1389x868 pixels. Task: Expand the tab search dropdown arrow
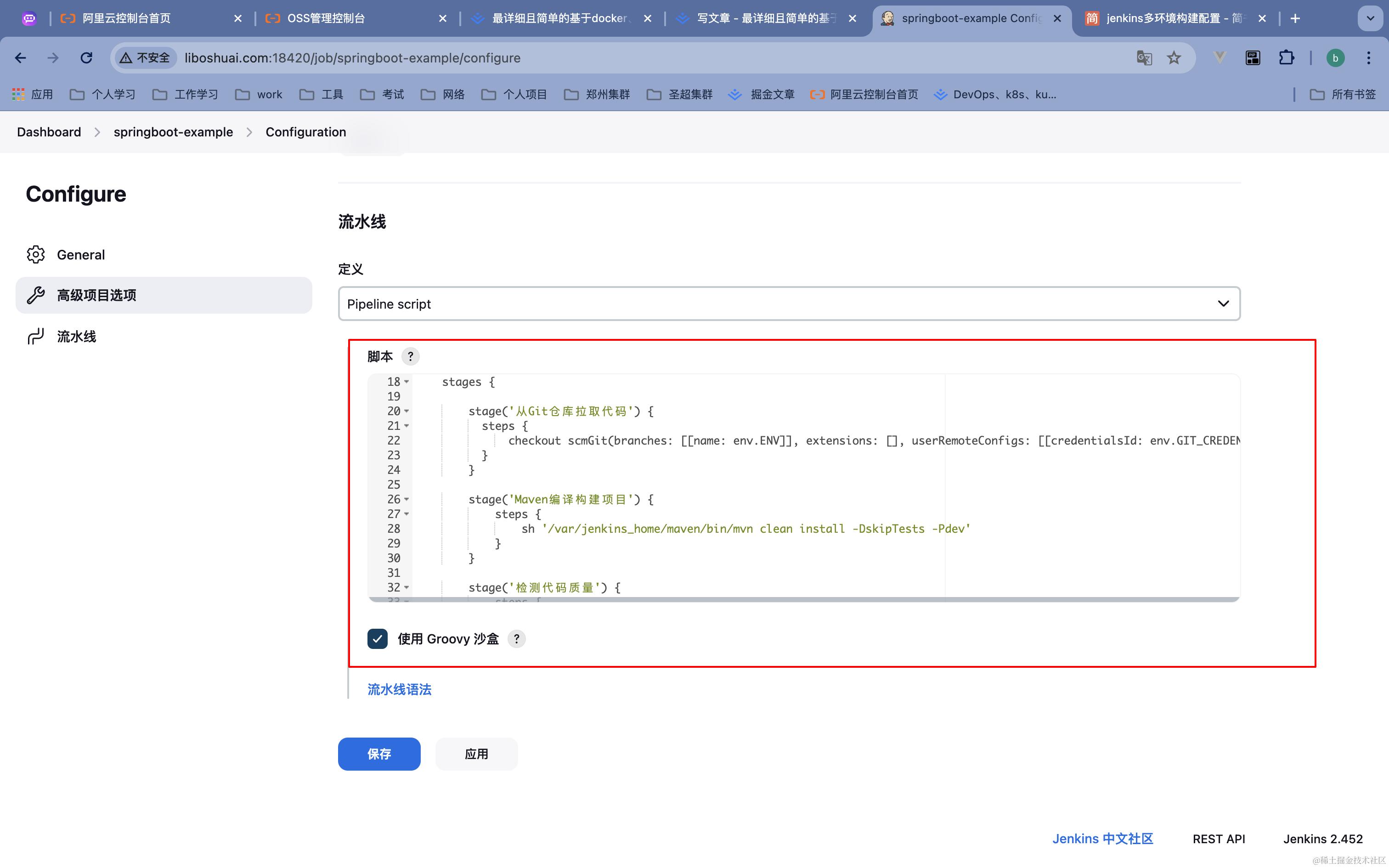pos(1370,18)
